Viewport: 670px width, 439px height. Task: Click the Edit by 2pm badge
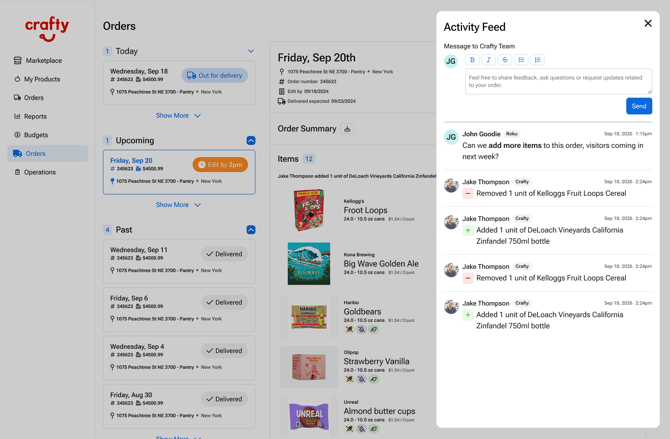[220, 165]
